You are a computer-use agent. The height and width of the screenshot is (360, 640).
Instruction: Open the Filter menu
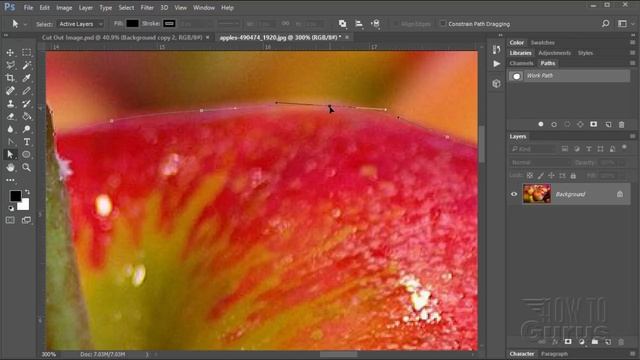coord(147,8)
